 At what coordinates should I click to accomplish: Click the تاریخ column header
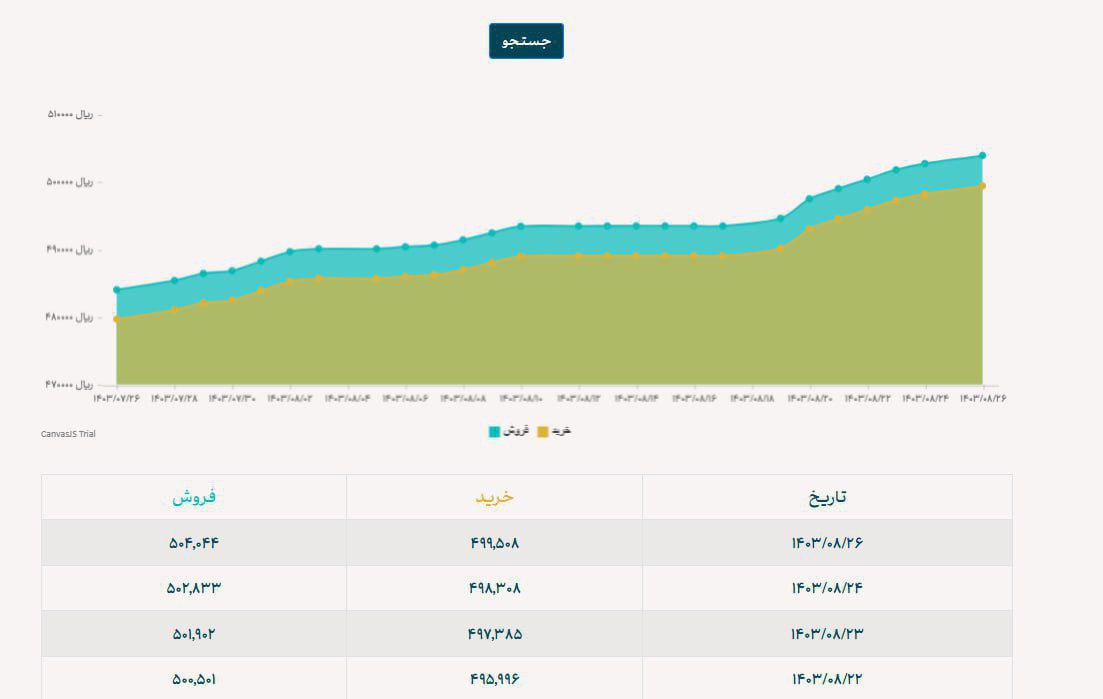[827, 497]
